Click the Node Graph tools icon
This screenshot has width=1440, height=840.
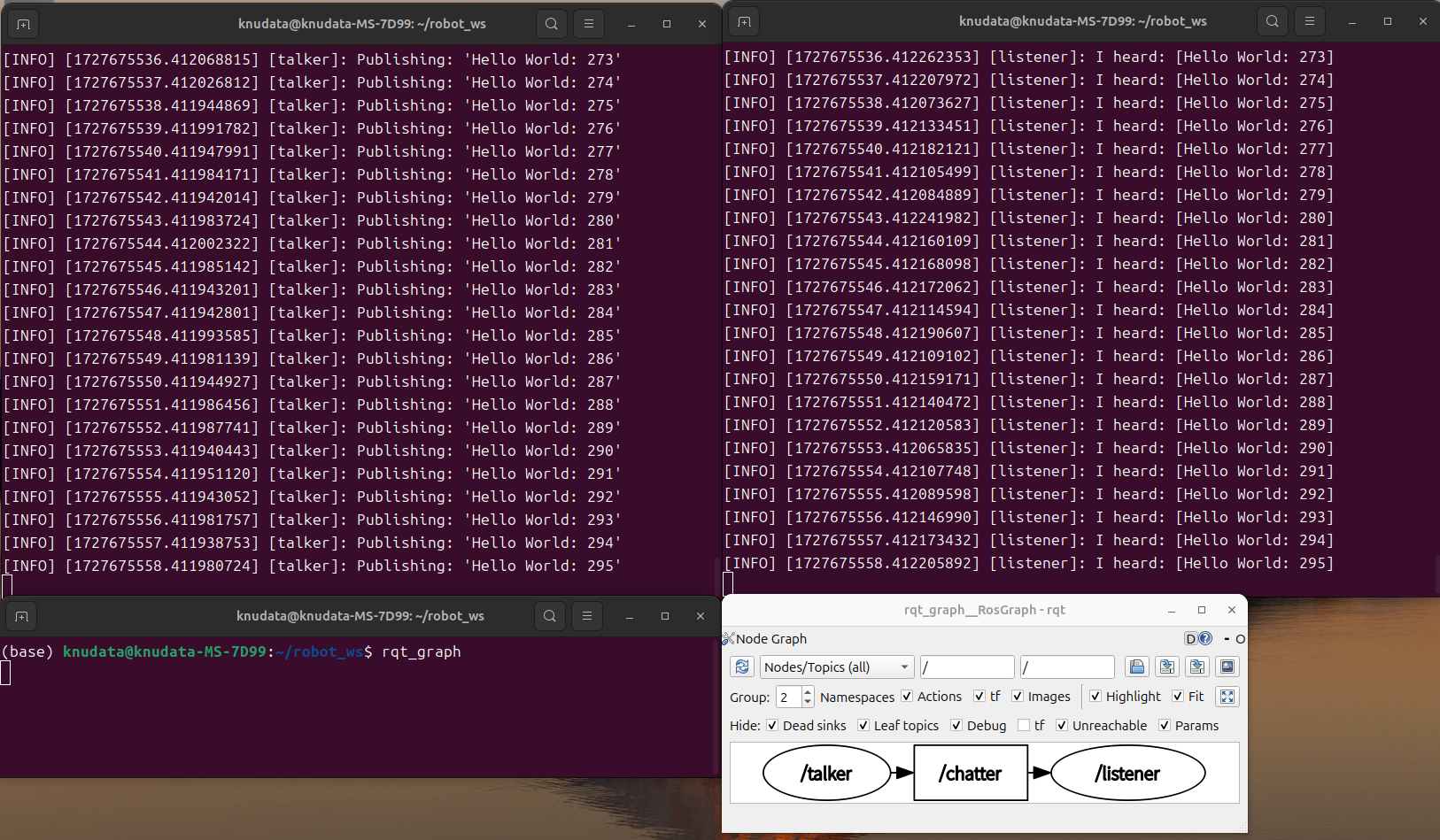click(728, 638)
